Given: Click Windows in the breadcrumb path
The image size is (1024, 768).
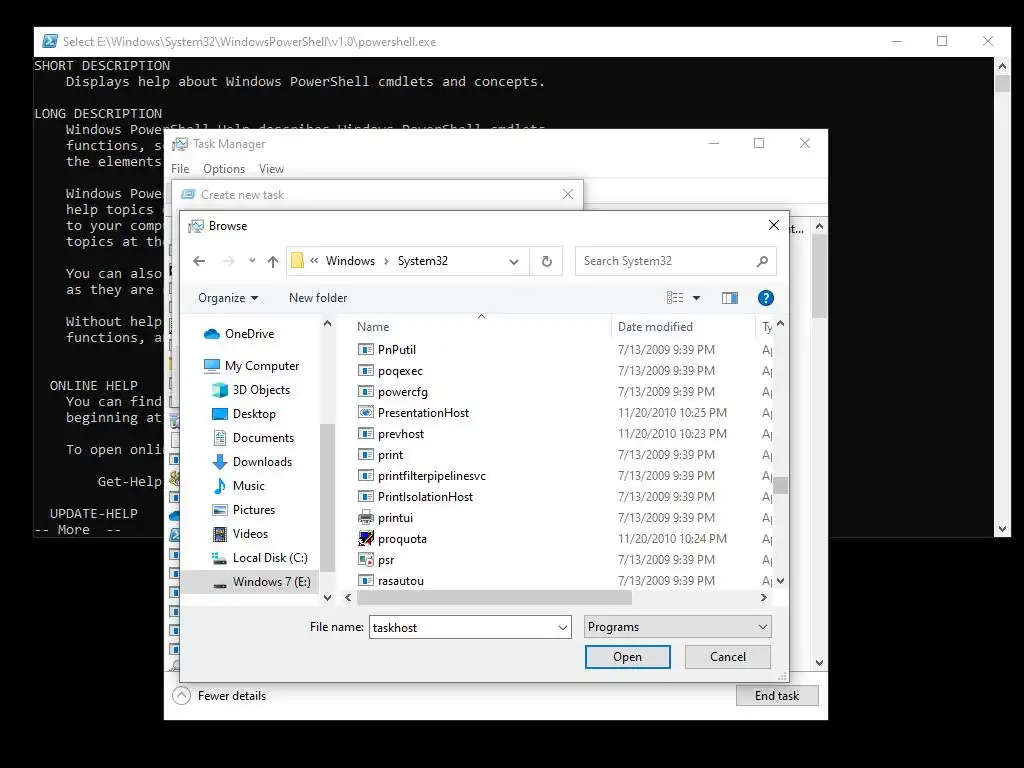Looking at the screenshot, I should 350,261.
